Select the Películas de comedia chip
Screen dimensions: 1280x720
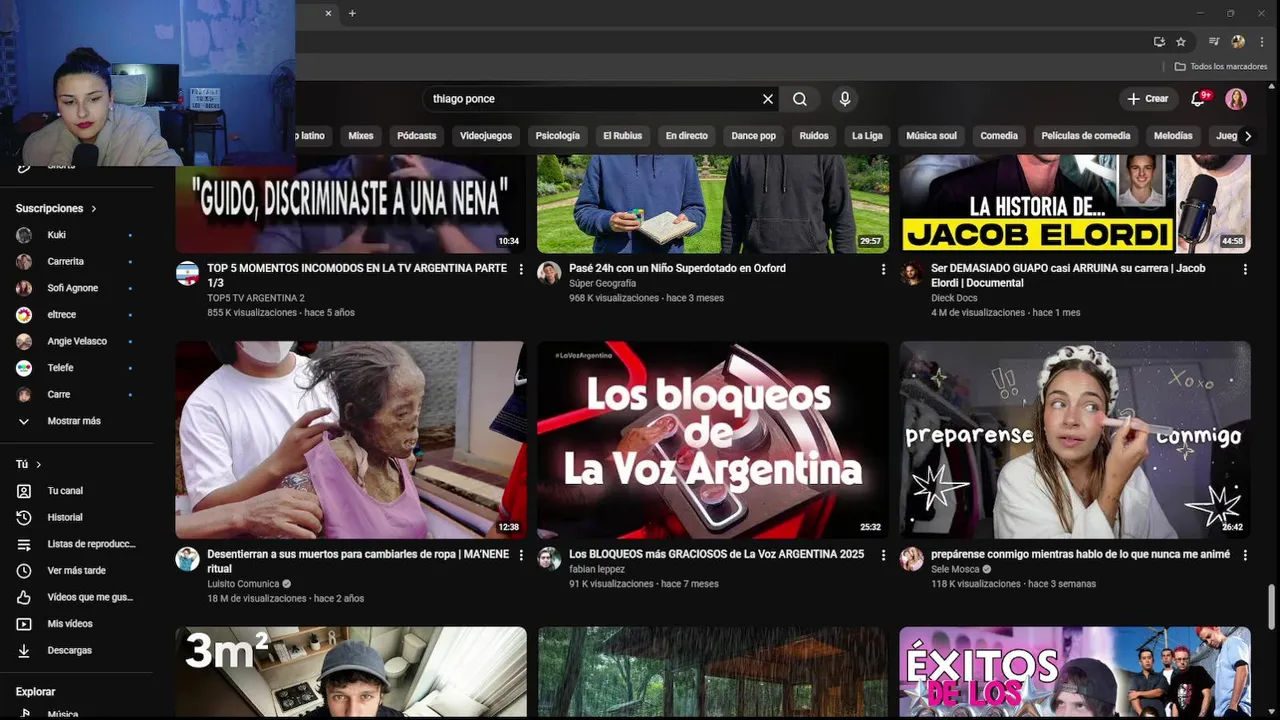tap(1086, 136)
